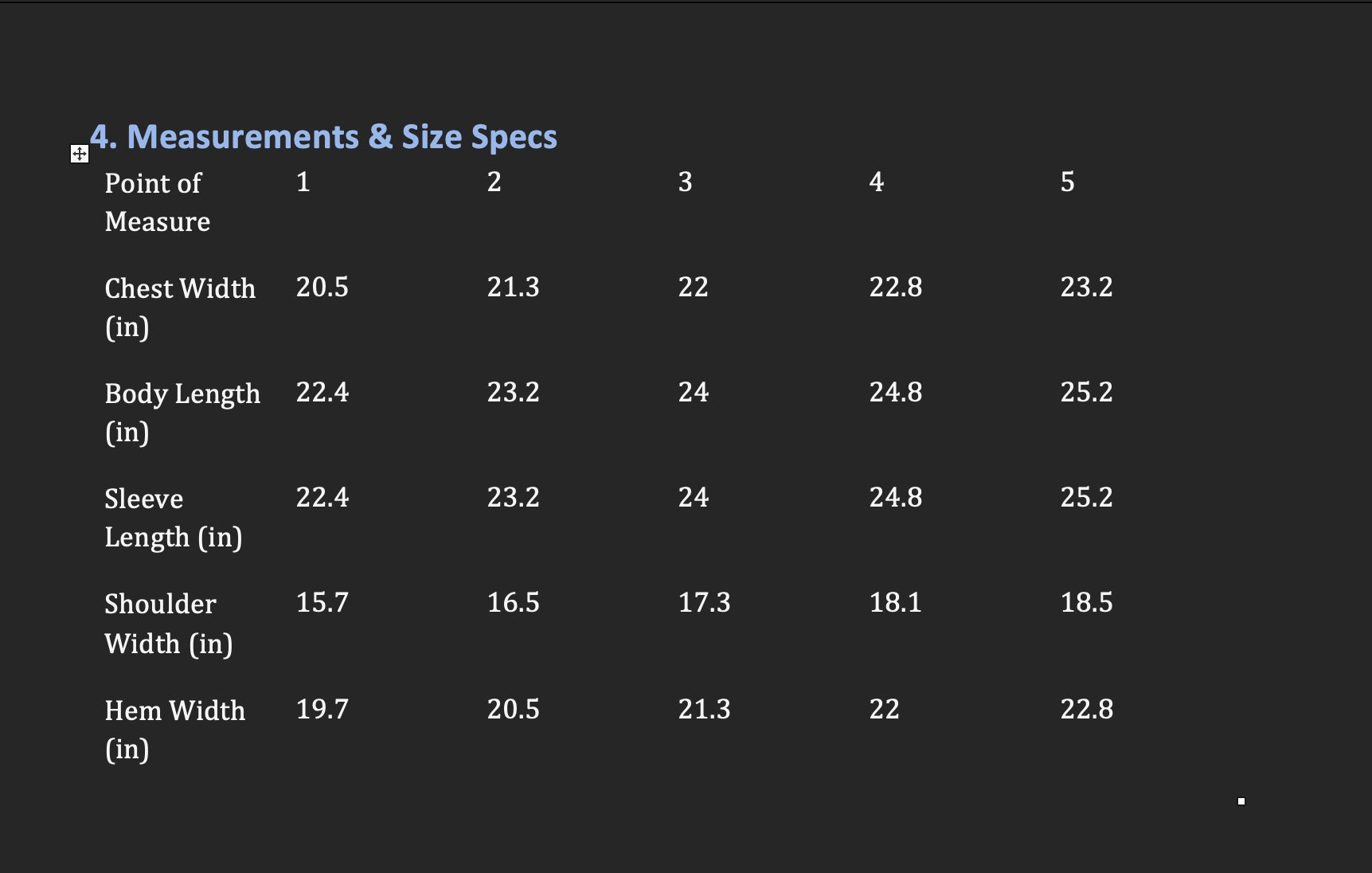Place cursor in Chest Width 21.3 cell
The height and width of the screenshot is (873, 1372).
coord(513,287)
